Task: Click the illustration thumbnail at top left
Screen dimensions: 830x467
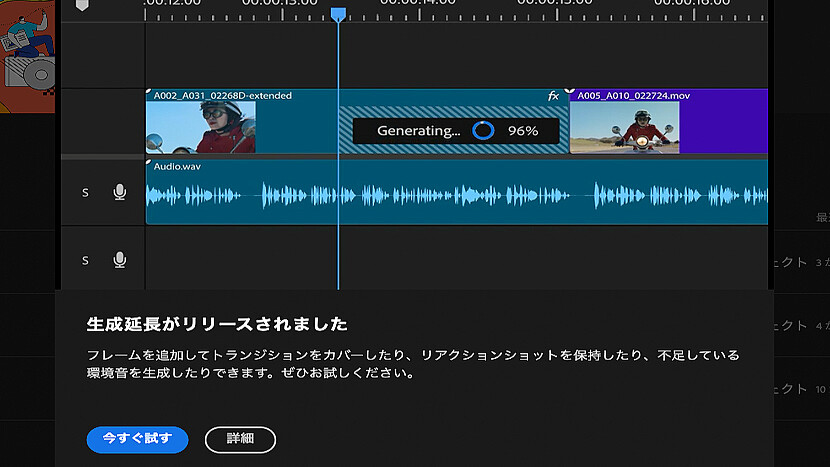Action: [x=27, y=55]
